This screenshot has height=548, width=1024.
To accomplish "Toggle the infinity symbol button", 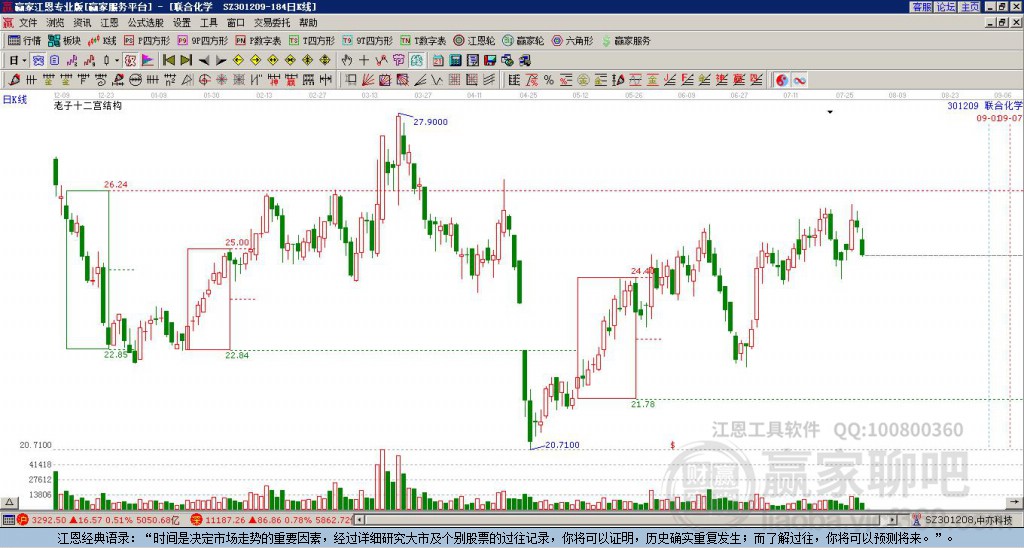I will tap(799, 80).
